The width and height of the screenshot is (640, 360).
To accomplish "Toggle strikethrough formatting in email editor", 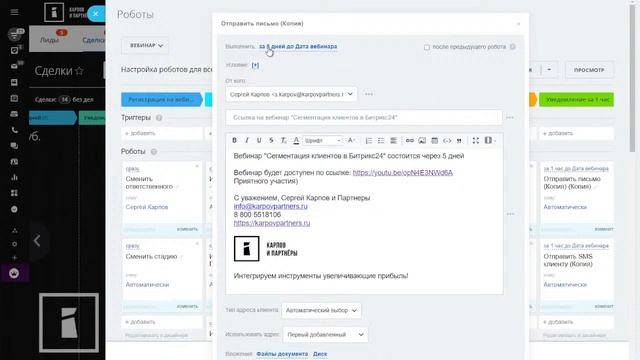I will tap(271, 140).
